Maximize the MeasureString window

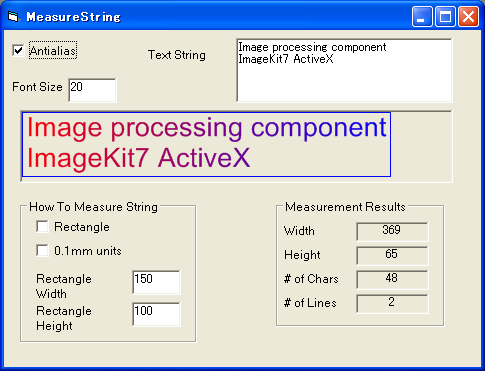click(445, 16)
